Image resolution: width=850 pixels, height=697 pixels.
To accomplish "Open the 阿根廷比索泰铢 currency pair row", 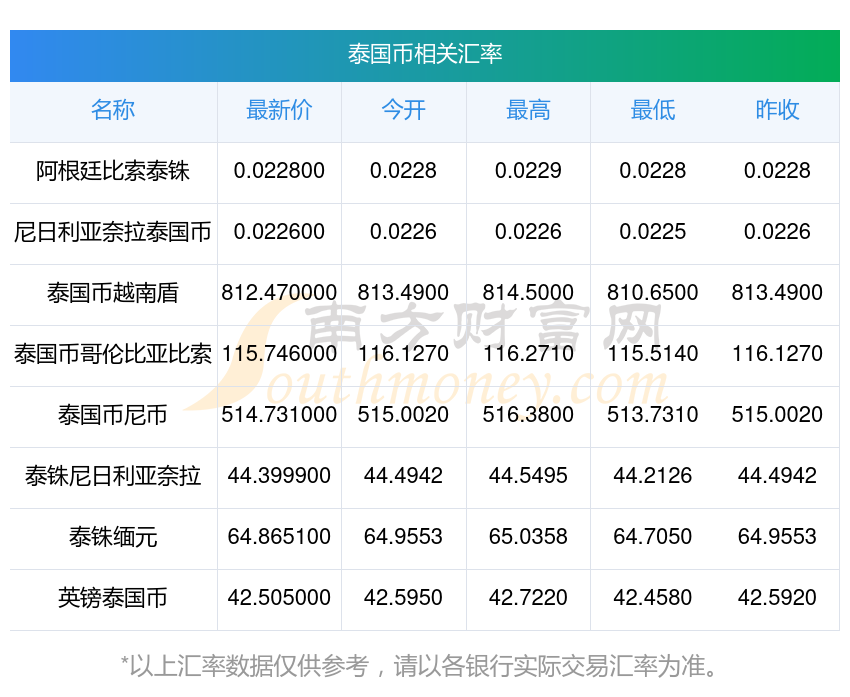I will coord(113,171).
